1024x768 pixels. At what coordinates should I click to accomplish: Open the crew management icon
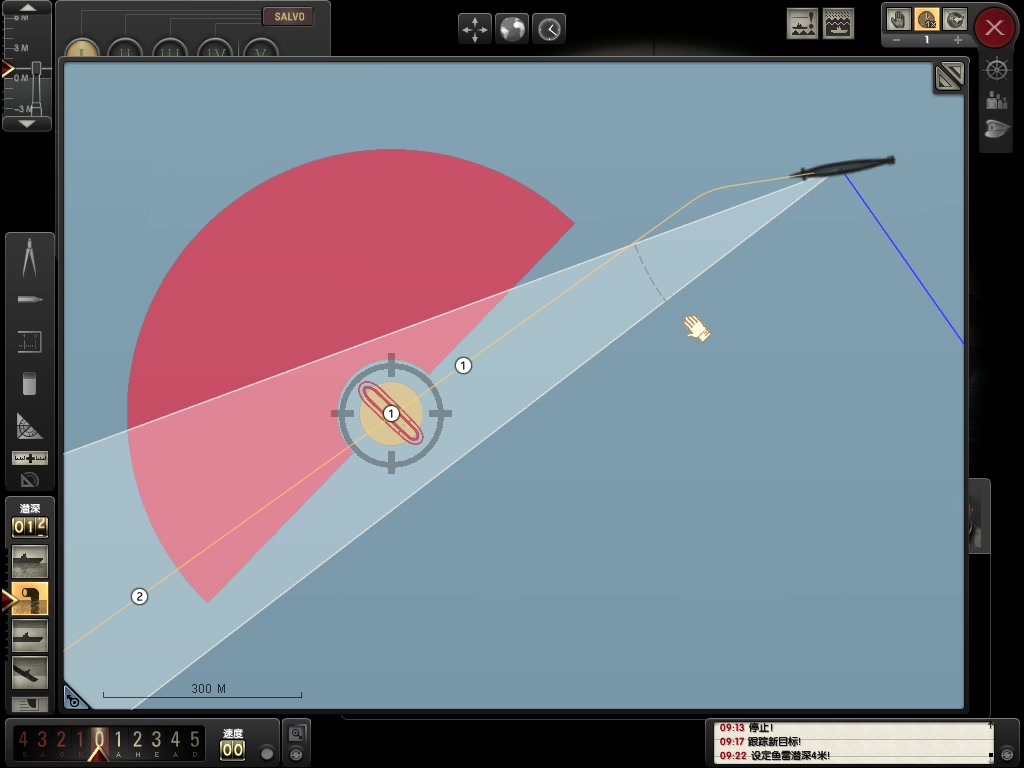click(x=996, y=99)
